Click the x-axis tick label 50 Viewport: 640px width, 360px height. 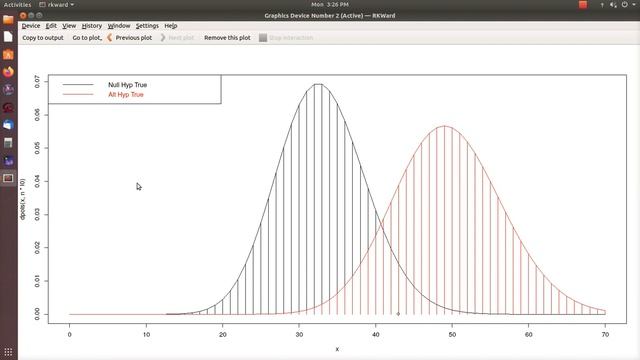[x=452, y=335]
